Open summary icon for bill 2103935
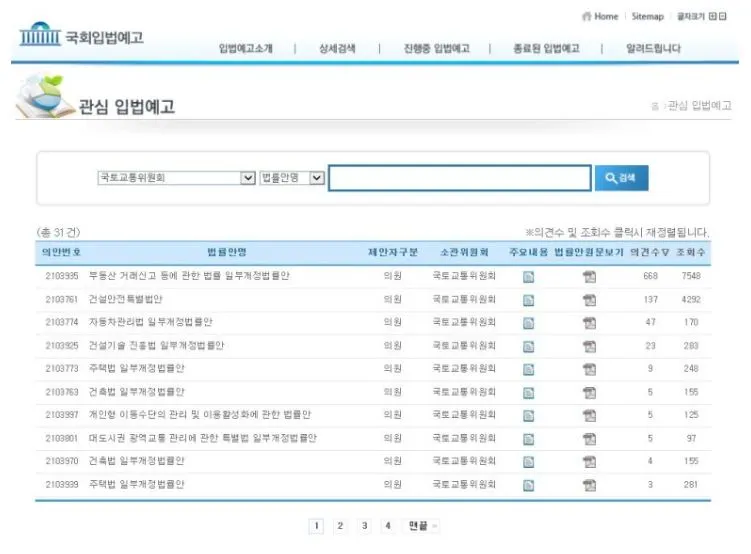The image size is (751, 554). [x=528, y=277]
